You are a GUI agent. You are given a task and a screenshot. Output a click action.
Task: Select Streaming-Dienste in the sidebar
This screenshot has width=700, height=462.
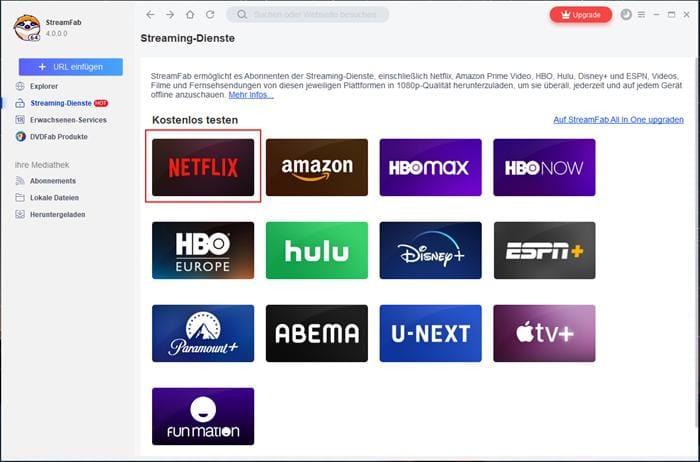(x=61, y=103)
